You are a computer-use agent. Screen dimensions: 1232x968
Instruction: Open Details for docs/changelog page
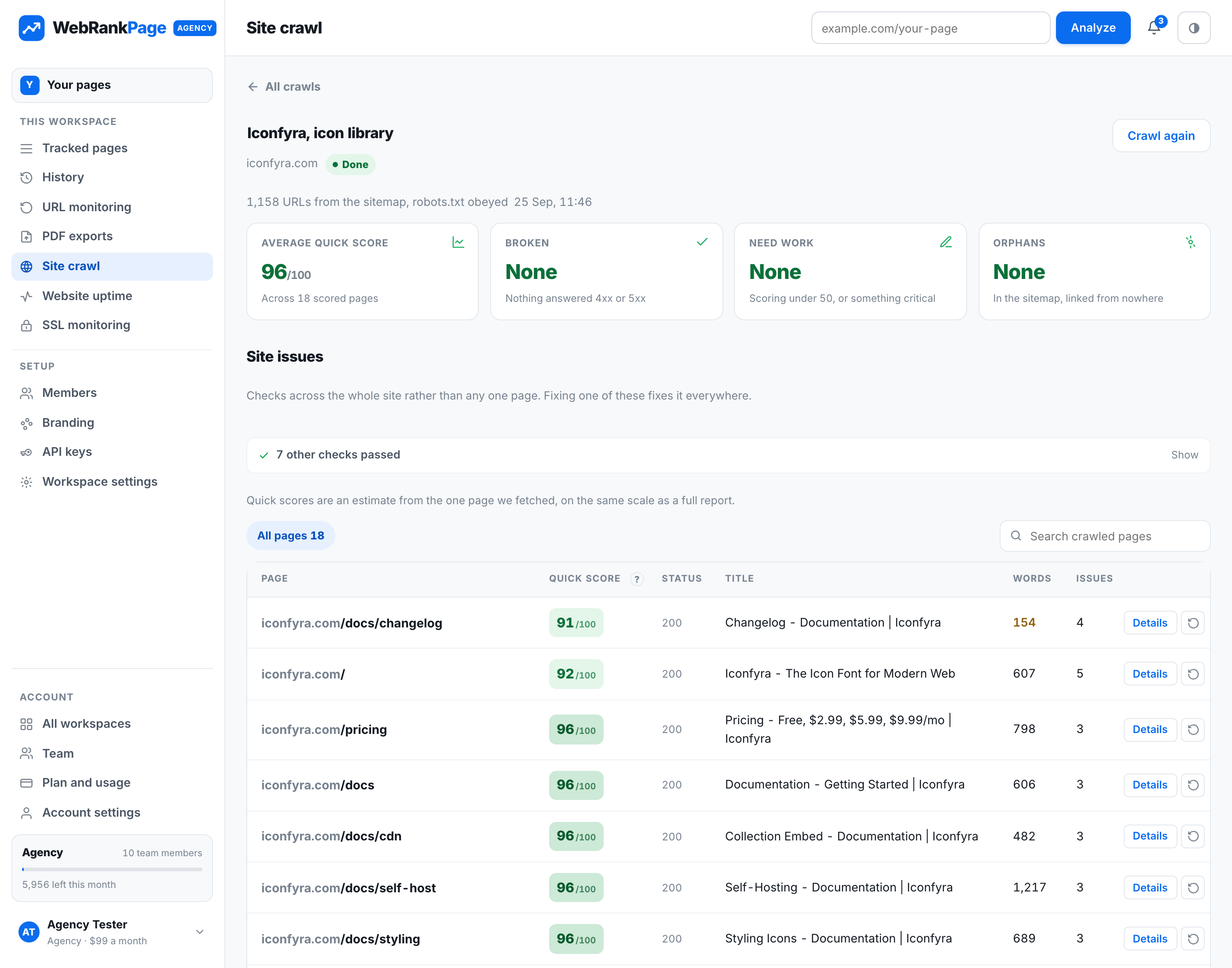1150,623
